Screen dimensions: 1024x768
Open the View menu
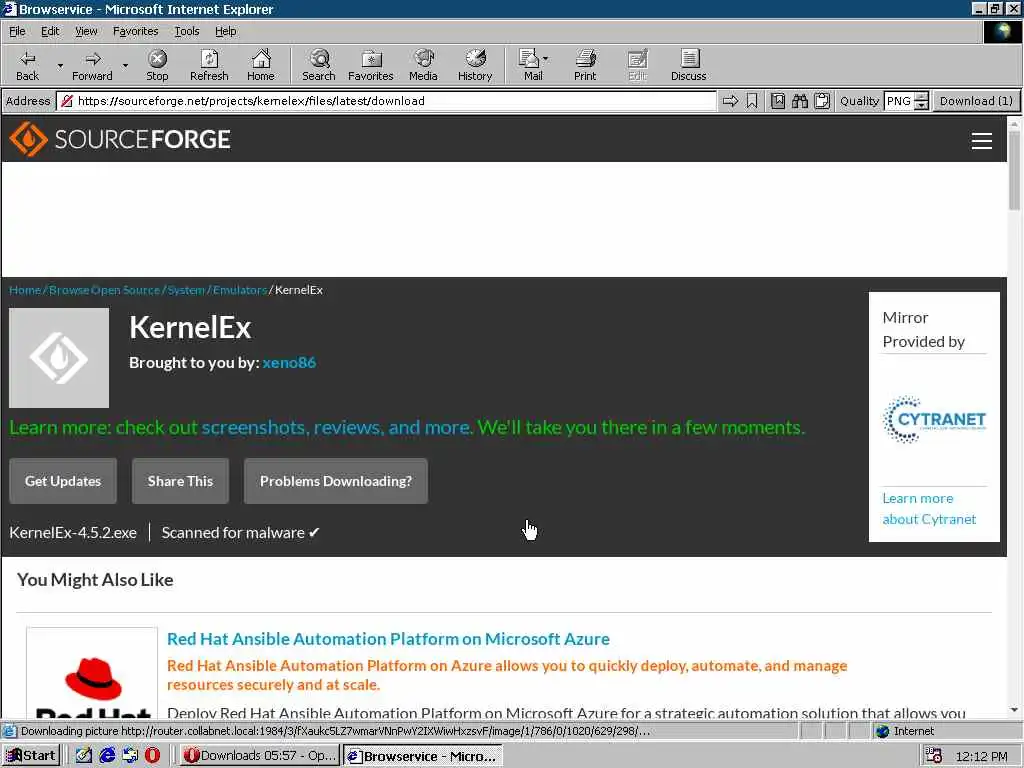86,31
